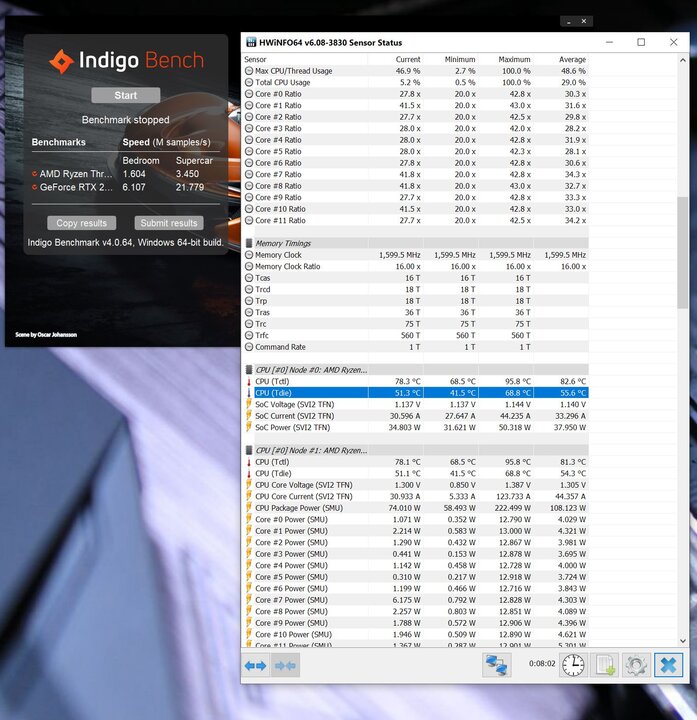Submit results in Indigo Bench

[x=169, y=223]
